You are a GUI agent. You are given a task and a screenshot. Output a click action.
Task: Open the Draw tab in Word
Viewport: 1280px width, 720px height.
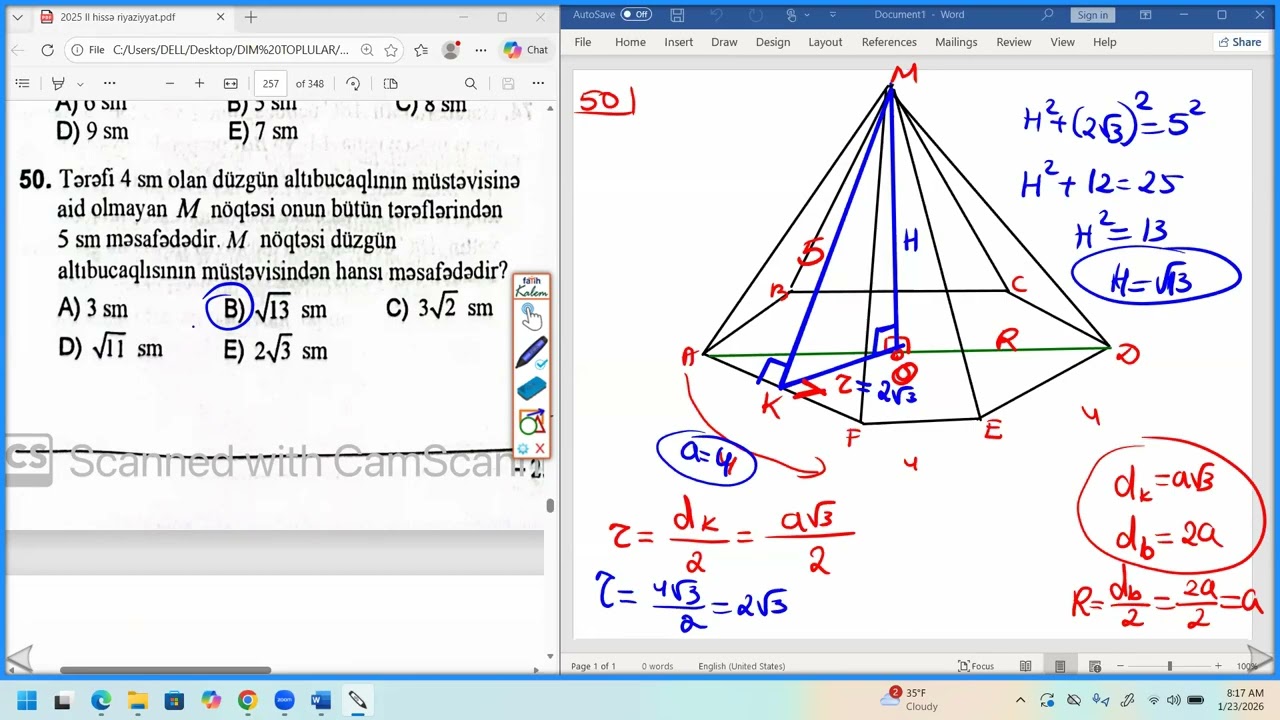(724, 42)
